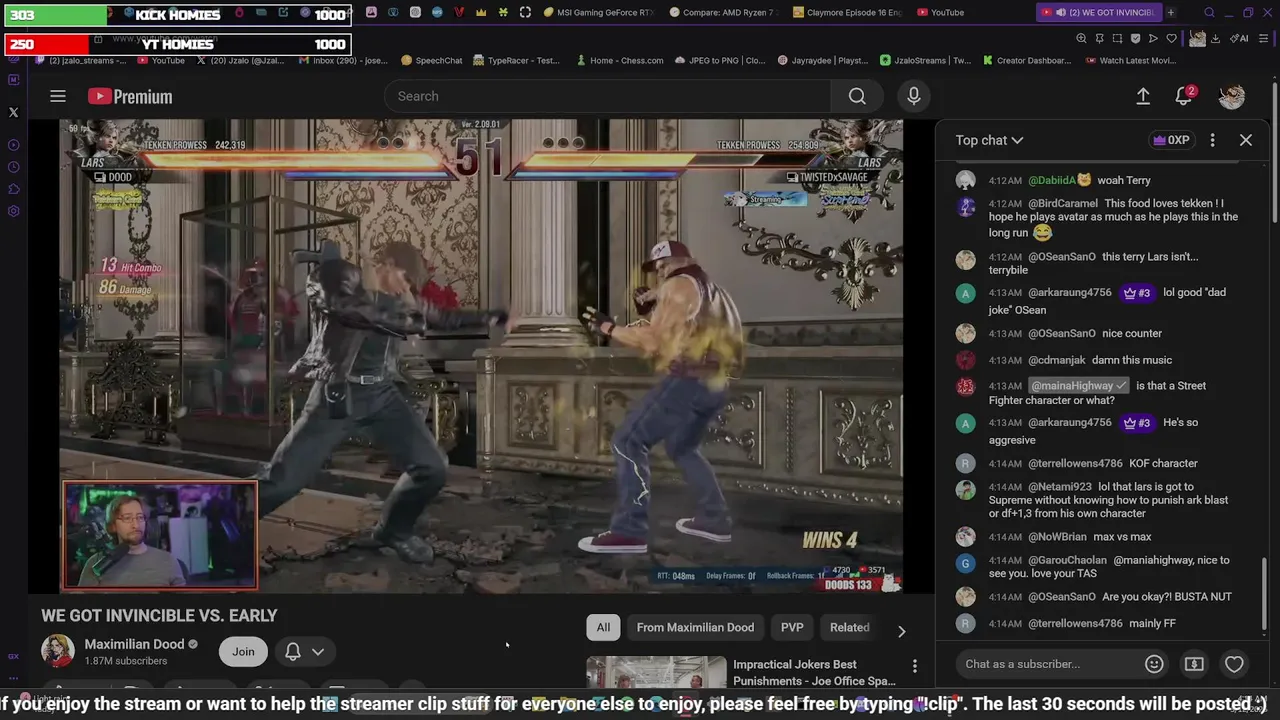Viewport: 1280px width, 720px height.
Task: Click @Netami923's username in chat
Action: [x=1060, y=486]
